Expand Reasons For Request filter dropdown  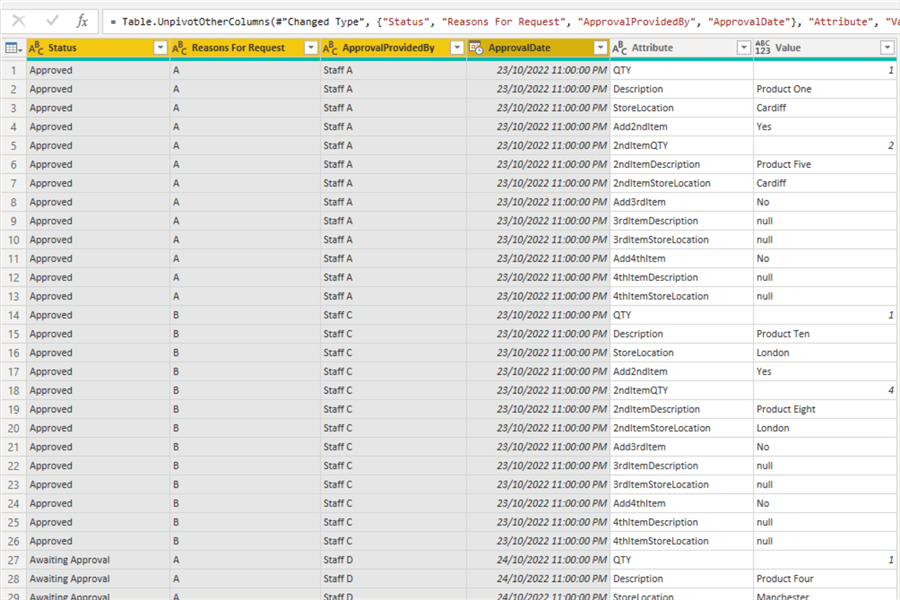[x=310, y=48]
